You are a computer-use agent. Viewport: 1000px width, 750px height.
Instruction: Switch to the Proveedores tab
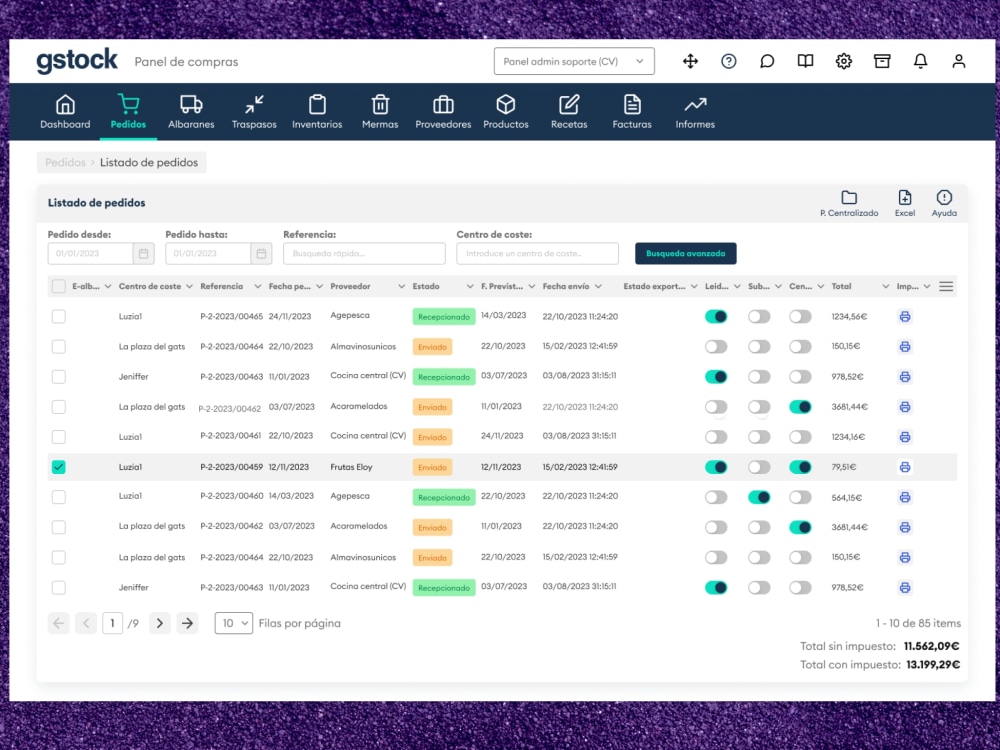pos(443,104)
